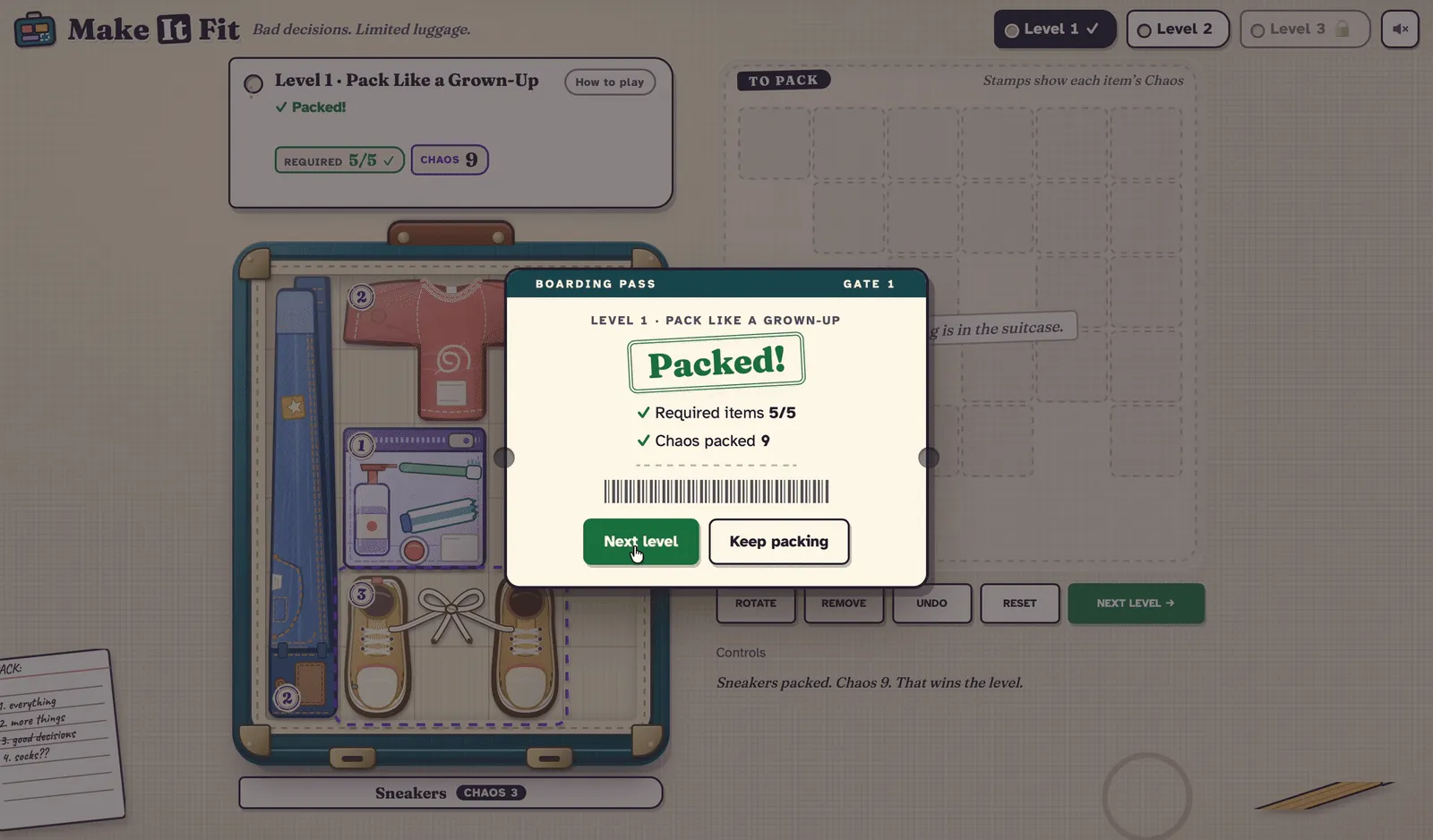
Task: Click the chaos 2 stamp on jeans bottom
Action: tap(287, 698)
